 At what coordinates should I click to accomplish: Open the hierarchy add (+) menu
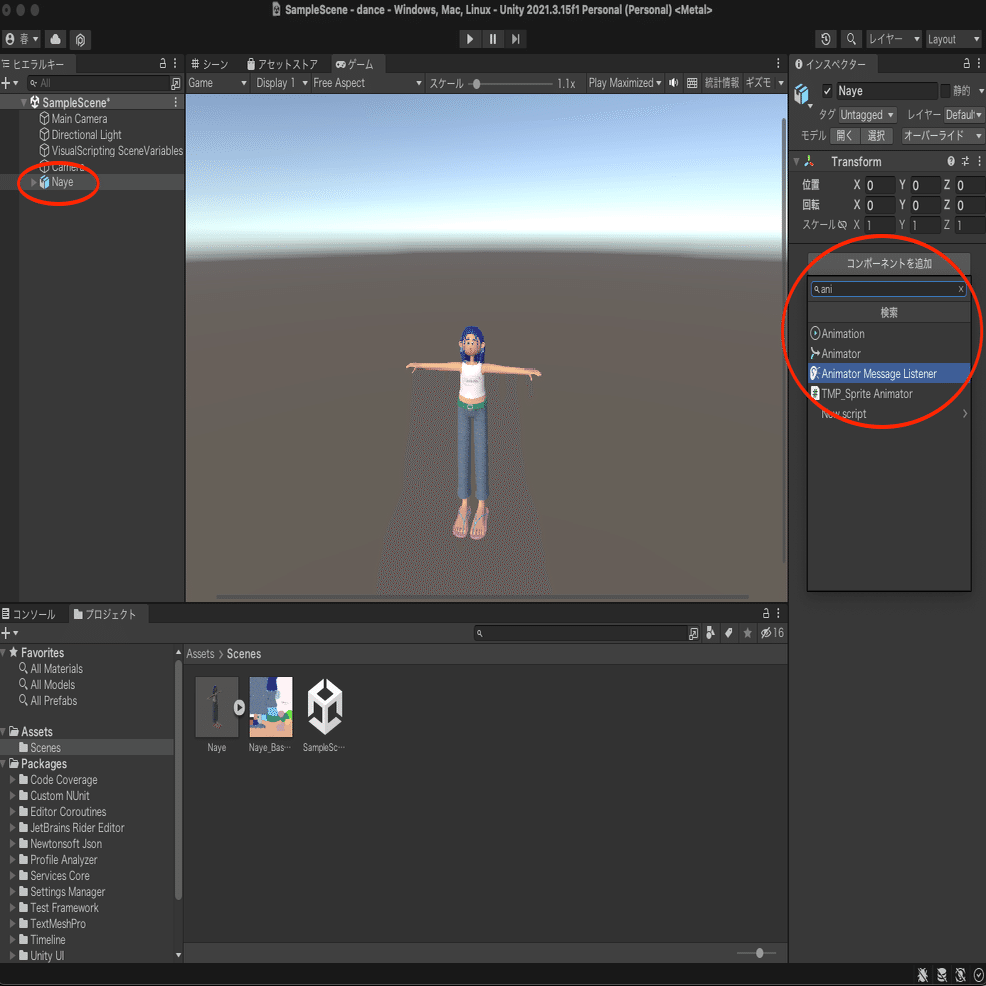tap(9, 83)
